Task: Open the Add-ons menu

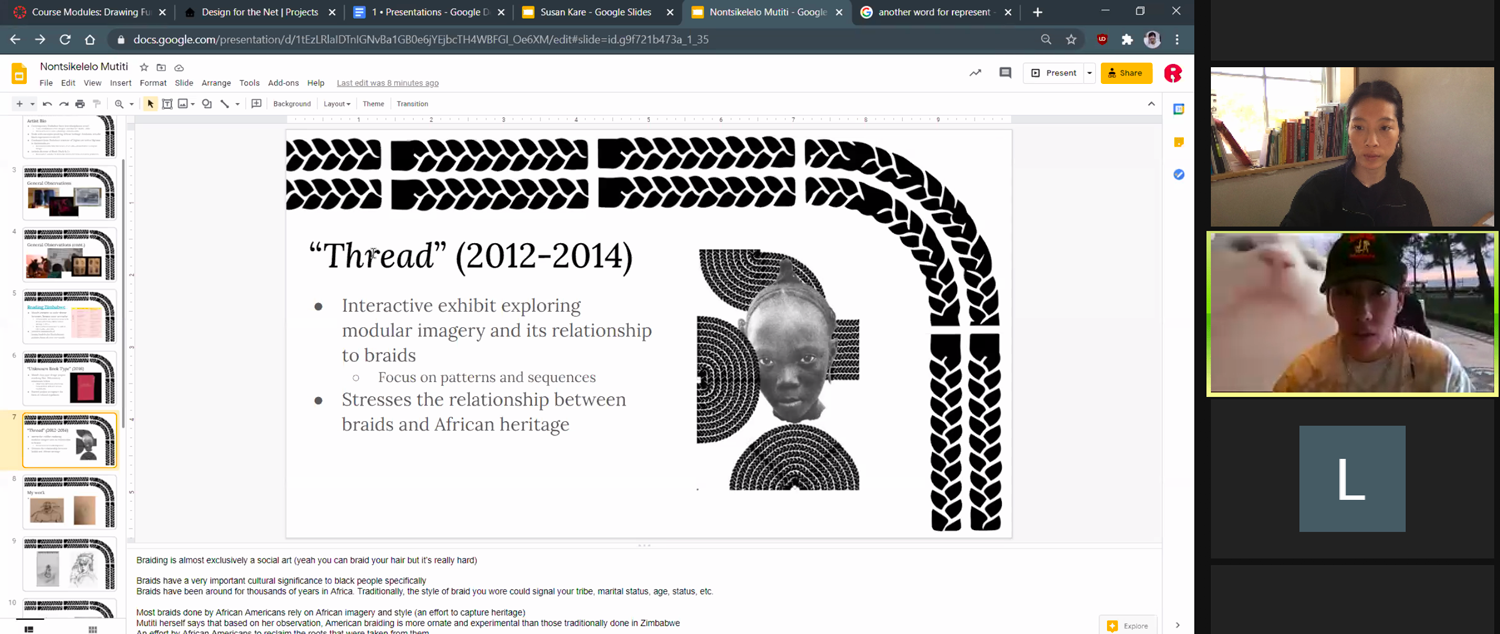Action: pos(284,83)
